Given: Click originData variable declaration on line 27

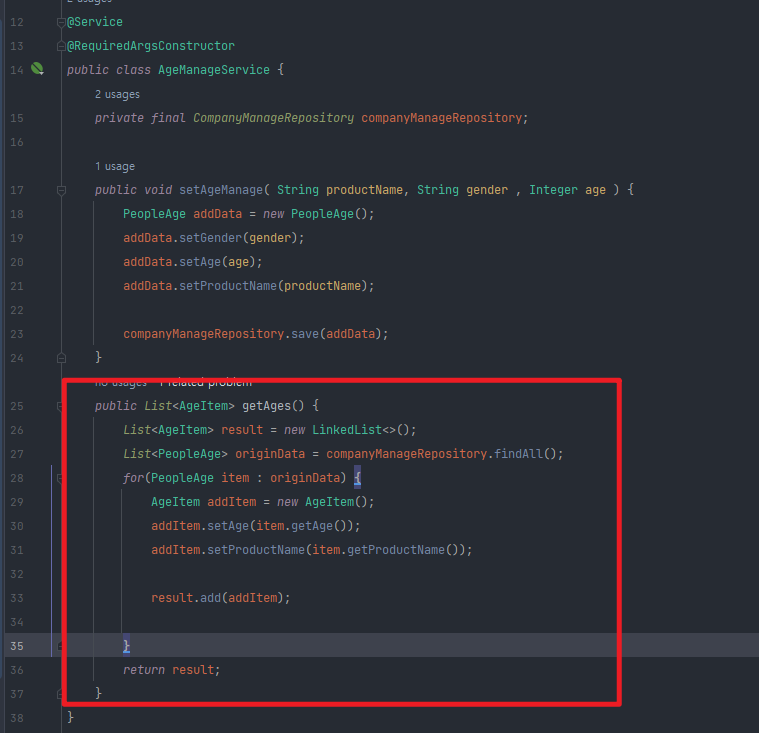Looking at the screenshot, I should [270, 454].
